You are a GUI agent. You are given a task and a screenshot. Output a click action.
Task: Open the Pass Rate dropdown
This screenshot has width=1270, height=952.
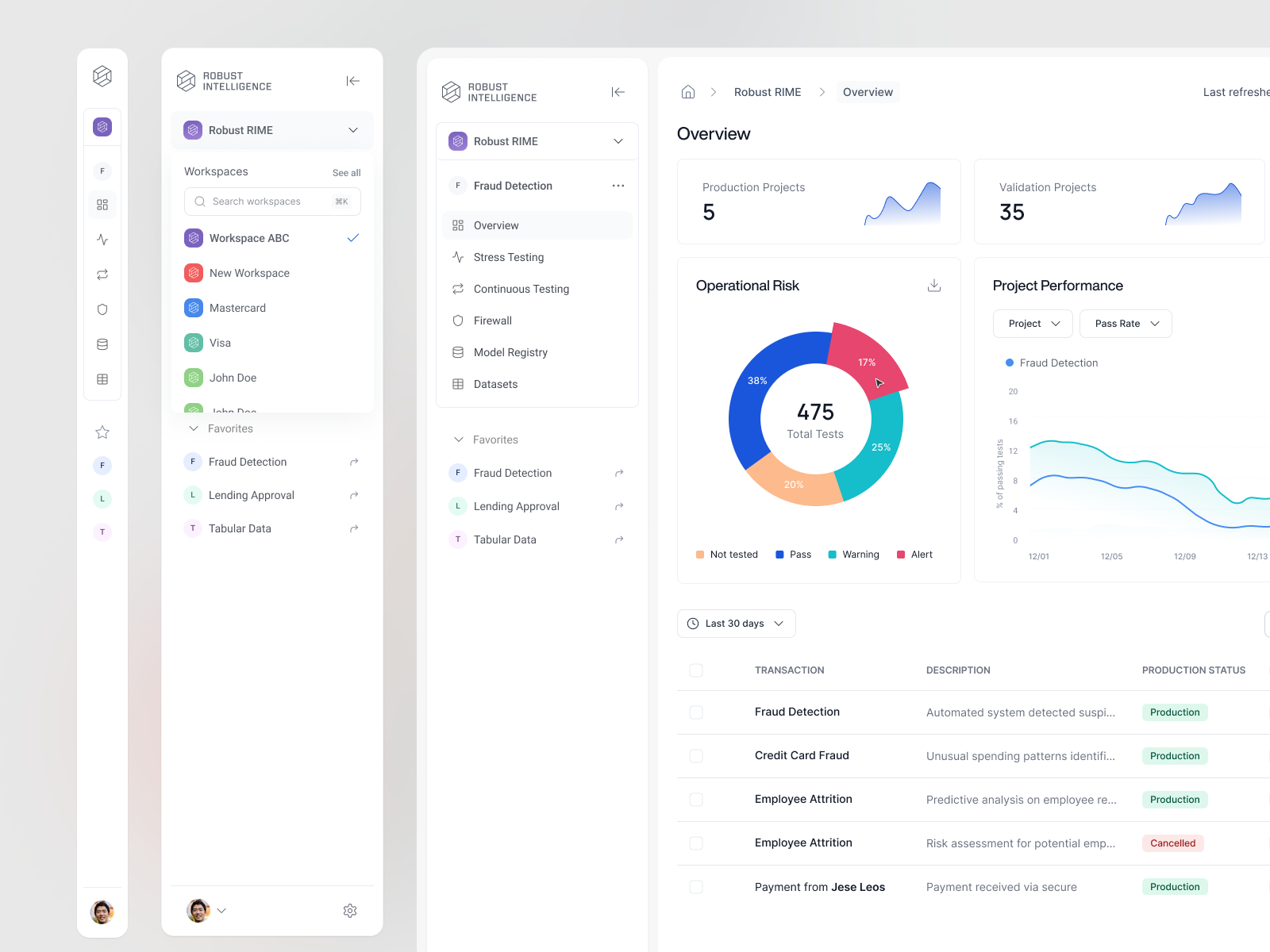point(1126,324)
